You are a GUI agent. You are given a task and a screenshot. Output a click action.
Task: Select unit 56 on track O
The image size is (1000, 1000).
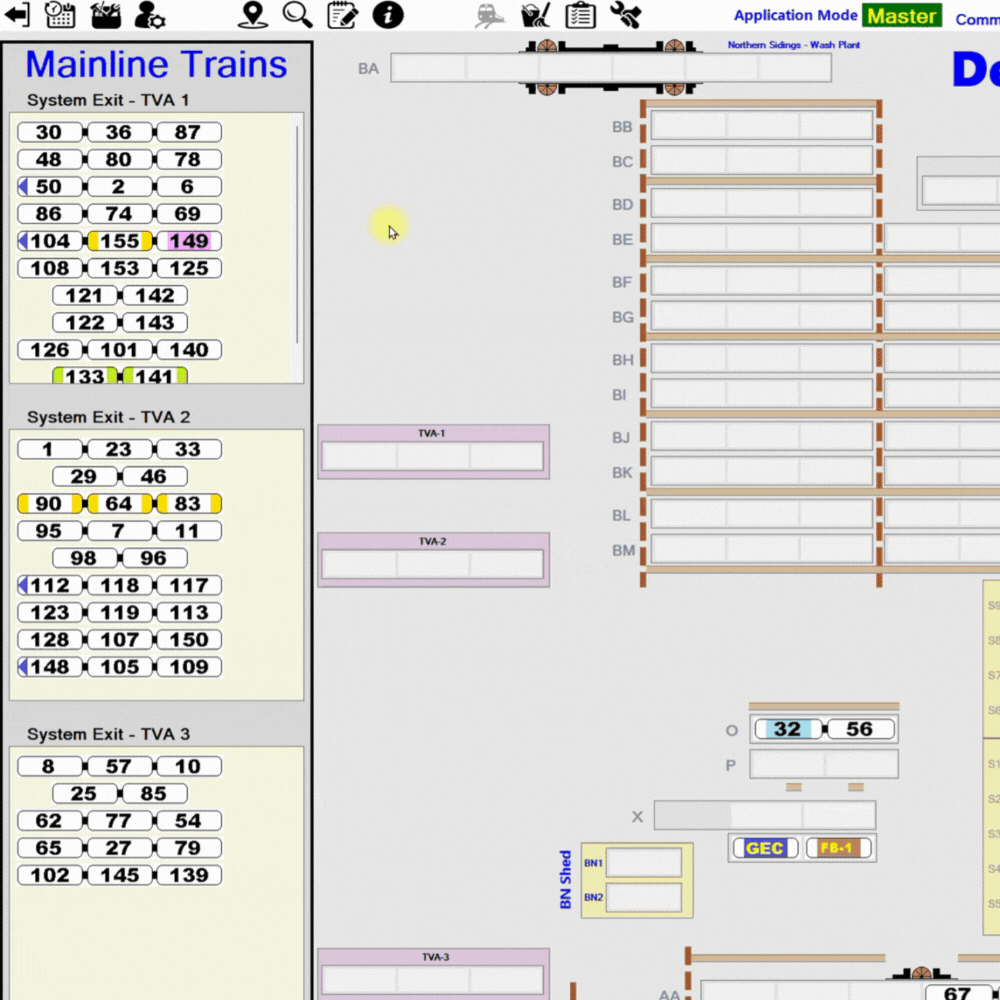tap(860, 729)
